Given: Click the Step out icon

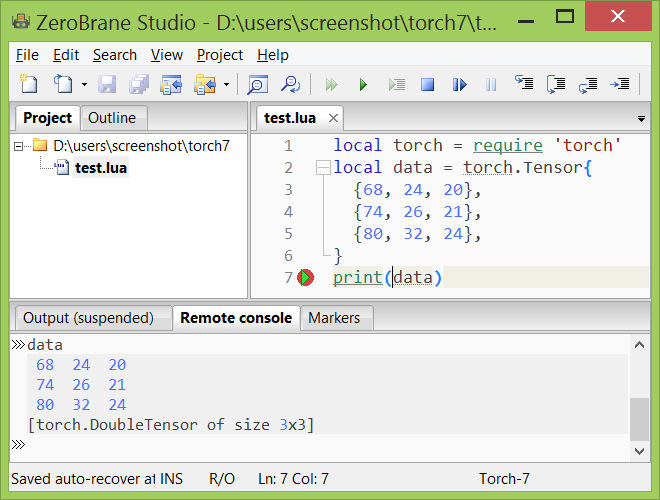Looking at the screenshot, I should tap(588, 85).
